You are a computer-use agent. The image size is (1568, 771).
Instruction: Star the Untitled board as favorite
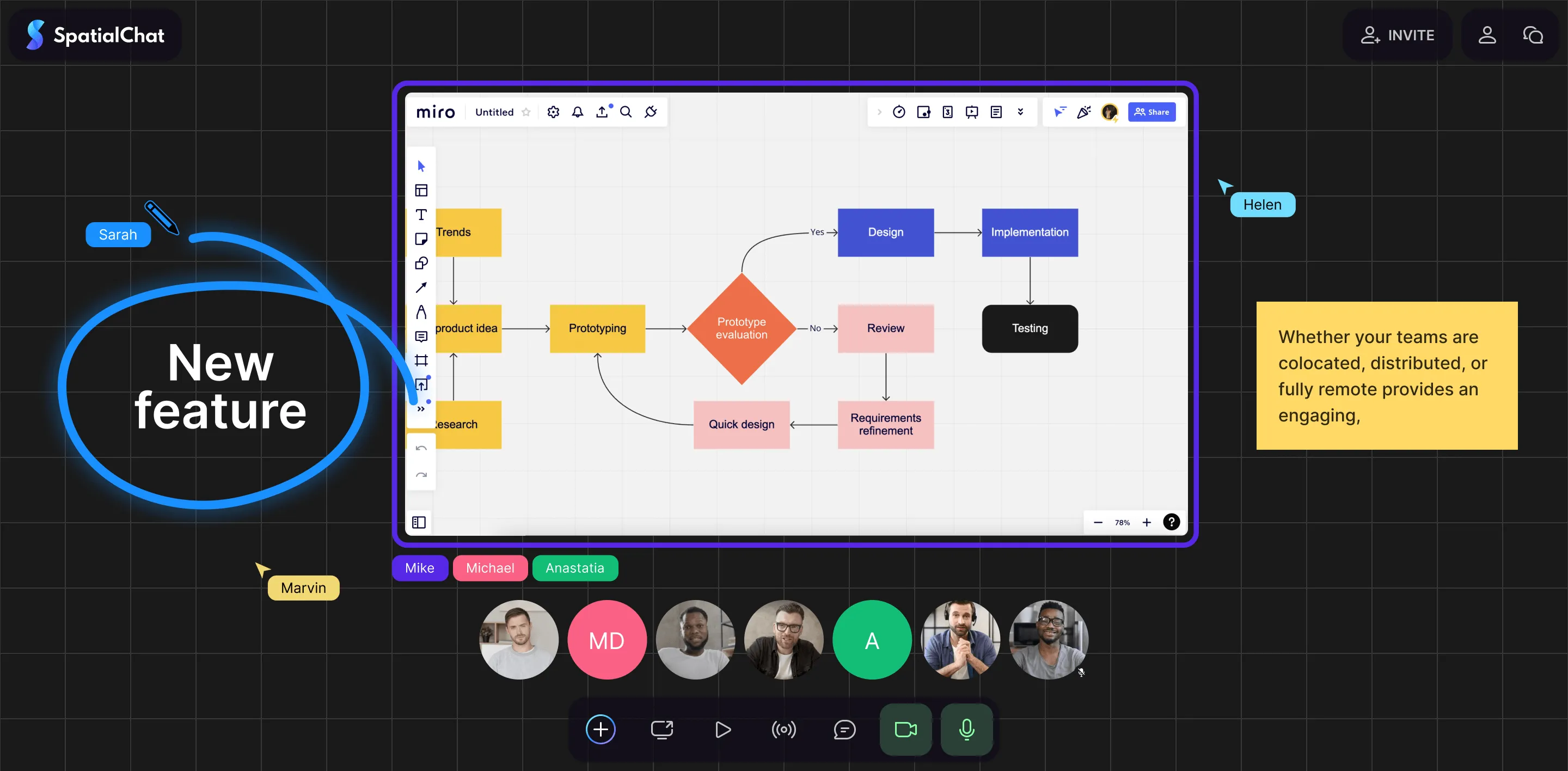click(526, 112)
